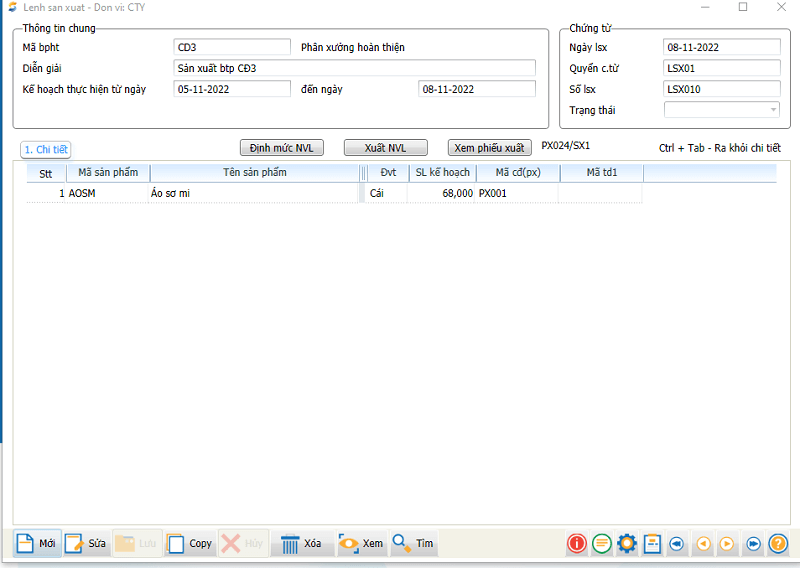Close the Lenh san xuat window

(781, 7)
